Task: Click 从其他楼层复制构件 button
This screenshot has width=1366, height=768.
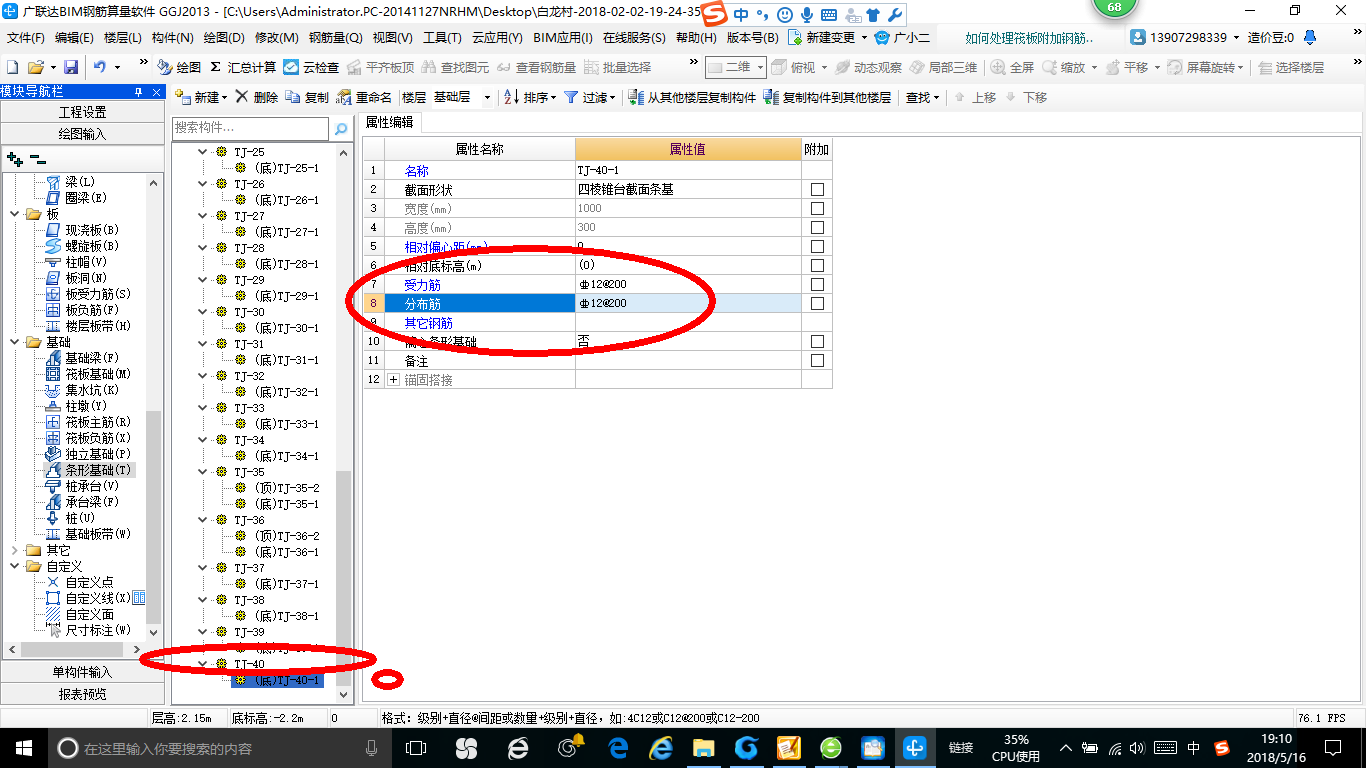Action: pyautogui.click(x=692, y=98)
